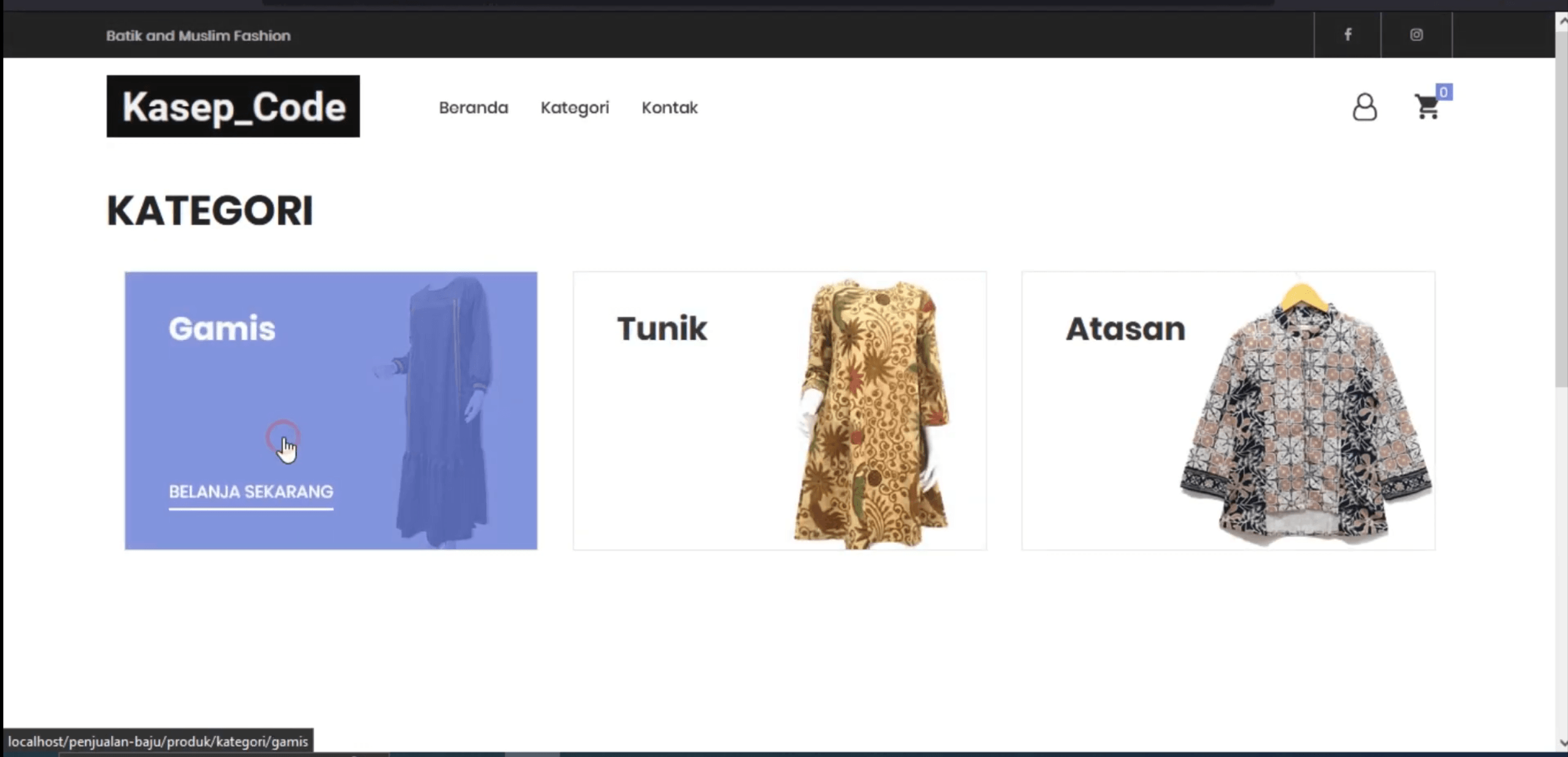Screen dimensions: 1568x757
Task: Open the Facebook social icon
Action: [1347, 35]
